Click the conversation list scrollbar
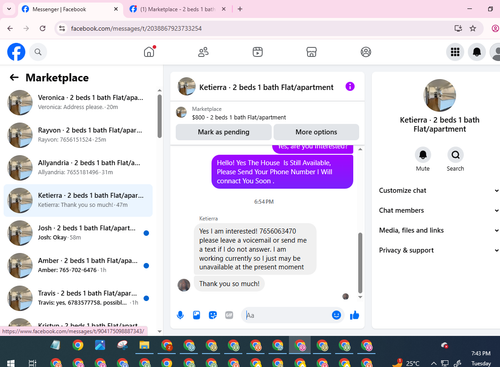500x367 pixels. click(x=160, y=116)
